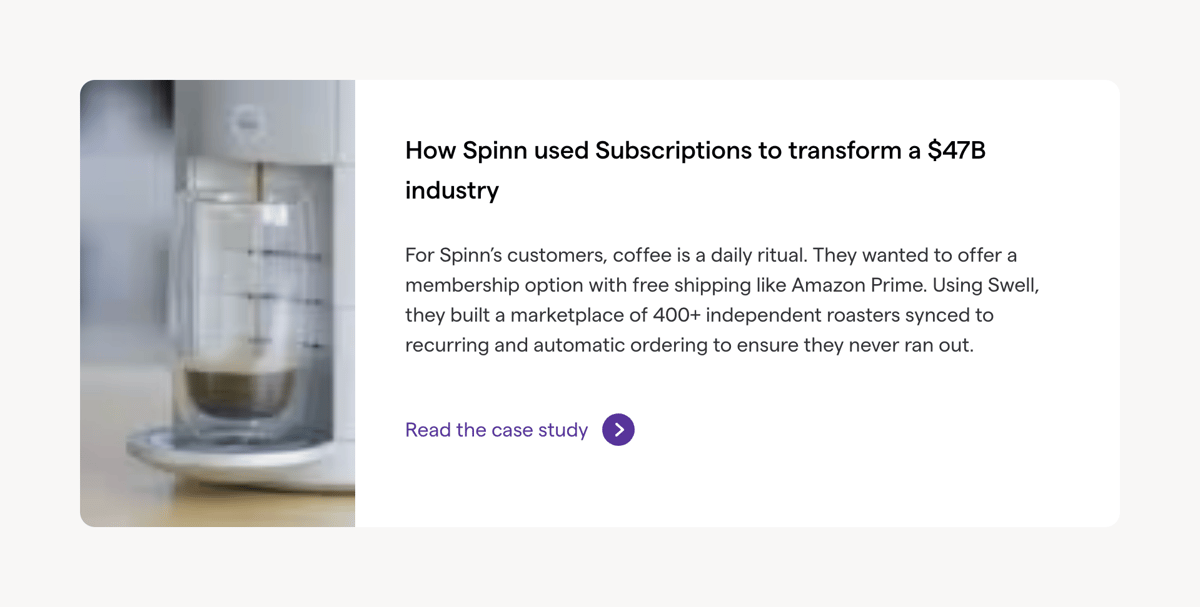Click the coffee stream pouring from the spout

[258, 182]
